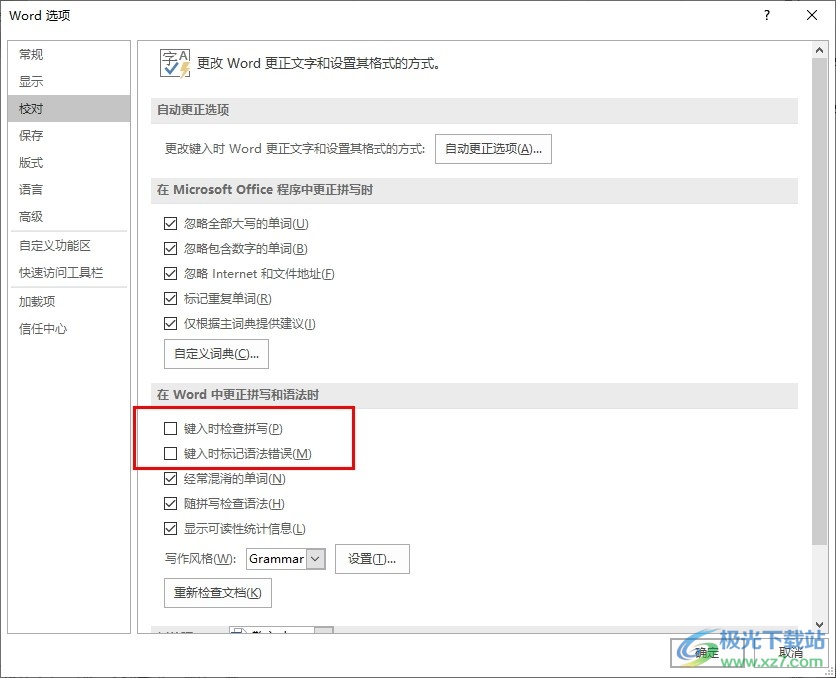The width and height of the screenshot is (836, 678).
Task: Open the 常规 category
Action: [x=69, y=54]
